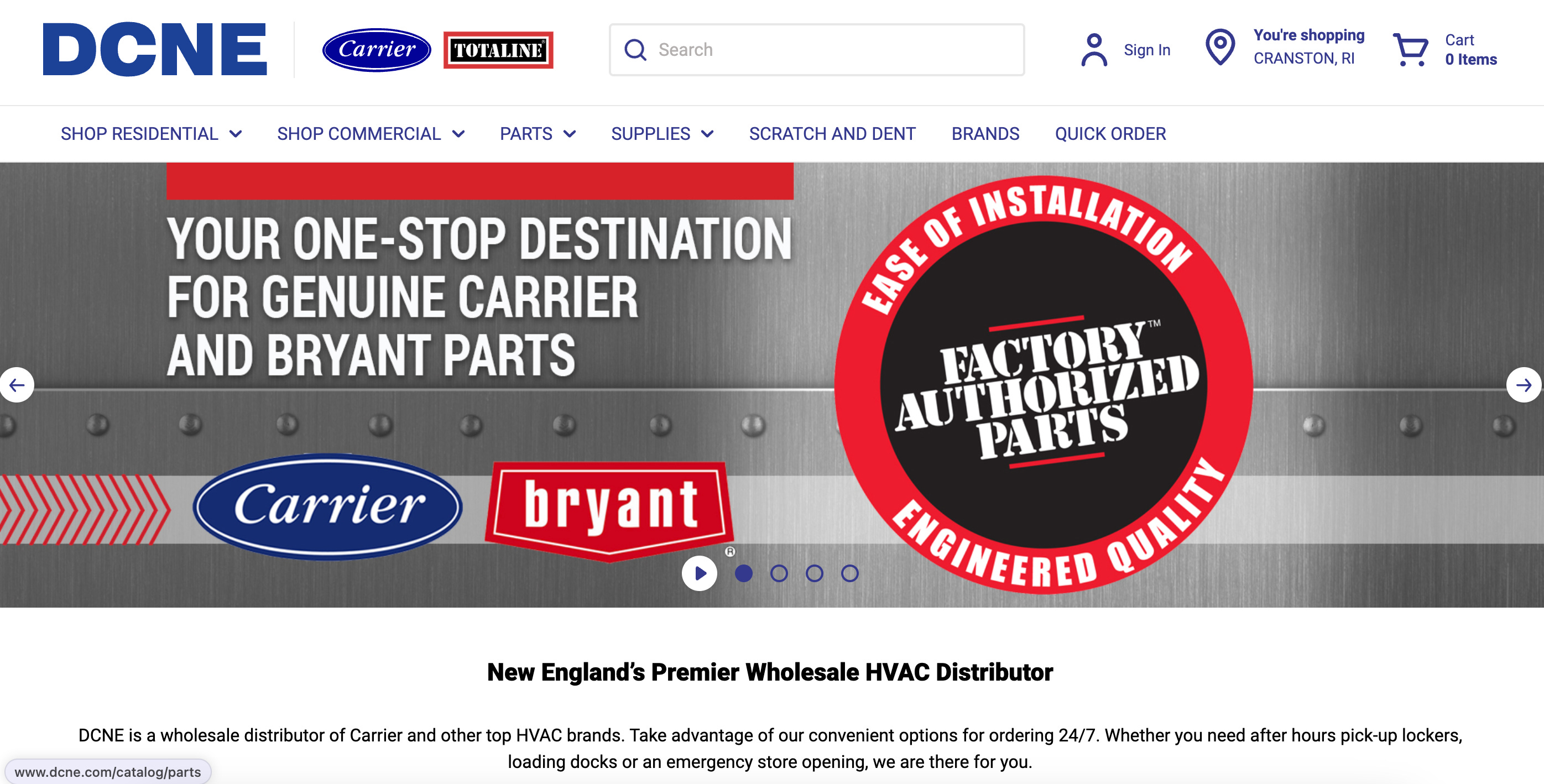Click the search magnifier icon
This screenshot has width=1544, height=784.
(635, 50)
